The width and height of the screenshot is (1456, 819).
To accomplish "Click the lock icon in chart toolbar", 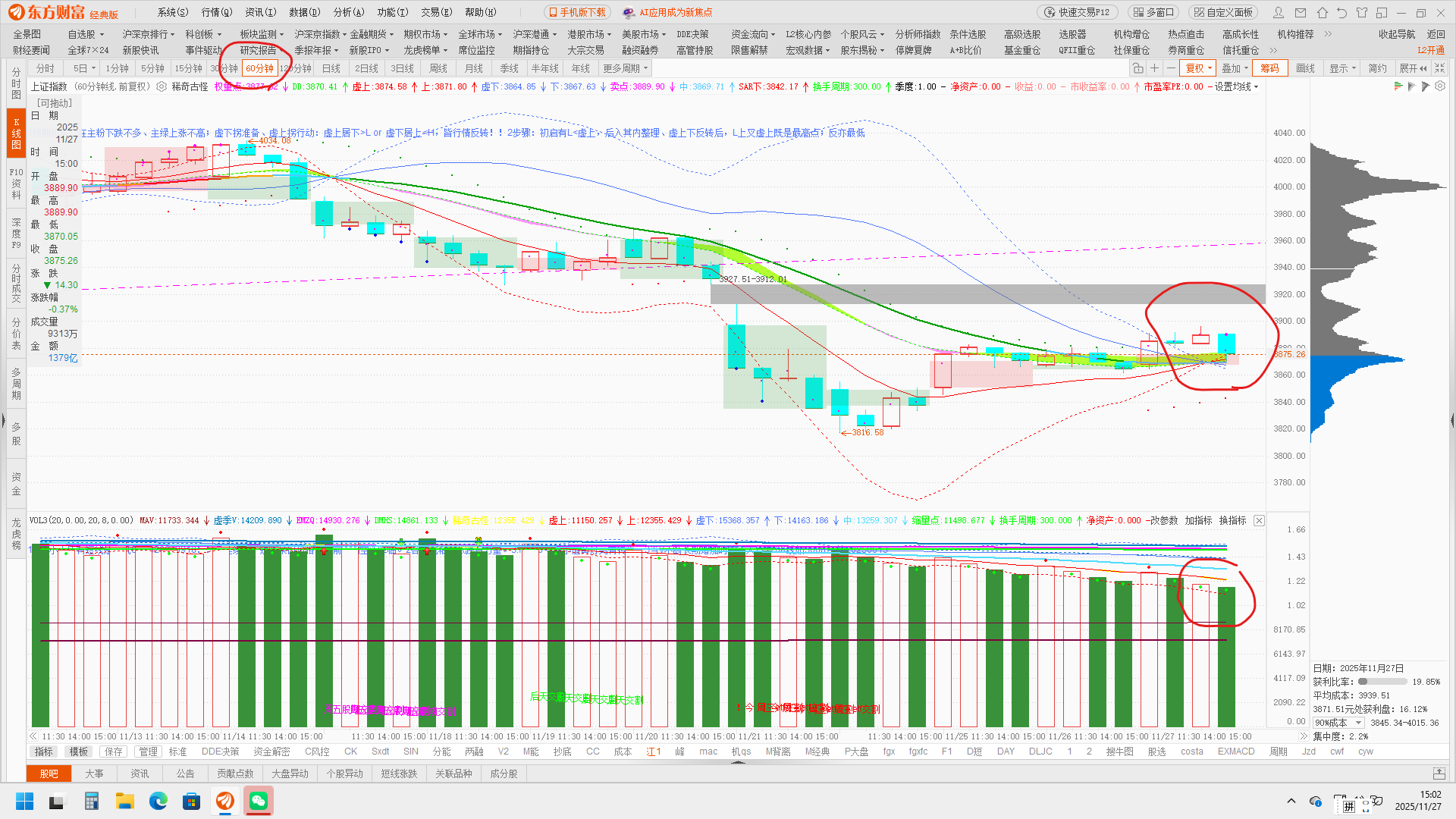I will point(1137,68).
